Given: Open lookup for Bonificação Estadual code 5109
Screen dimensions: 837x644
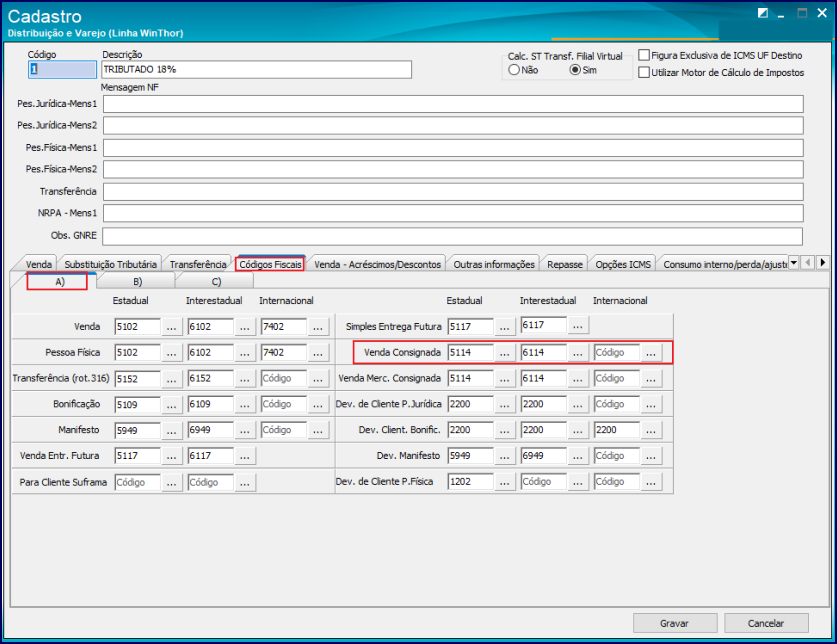Looking at the screenshot, I should pyautogui.click(x=171, y=404).
